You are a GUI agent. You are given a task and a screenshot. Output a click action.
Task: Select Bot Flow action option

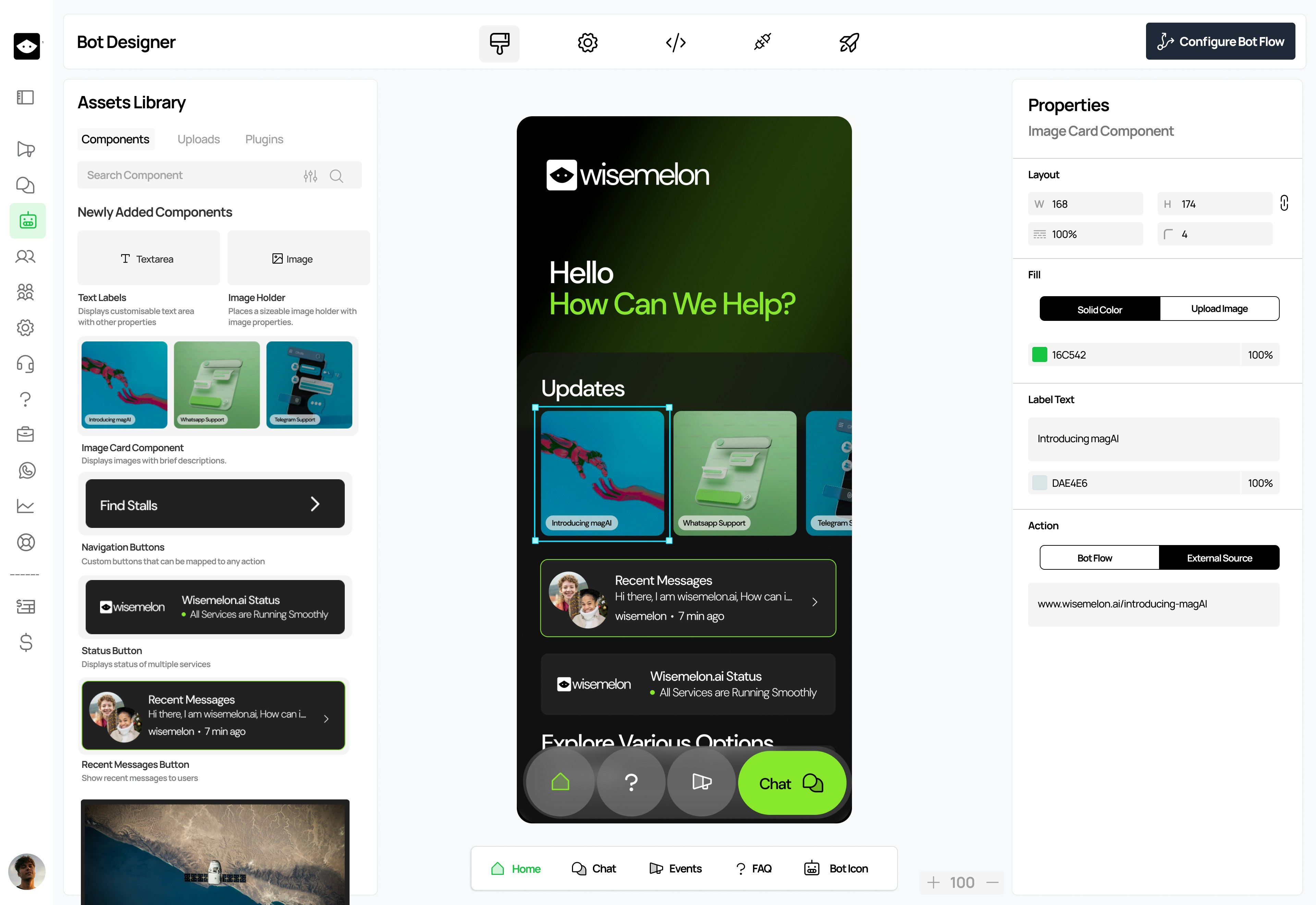[x=1099, y=558]
